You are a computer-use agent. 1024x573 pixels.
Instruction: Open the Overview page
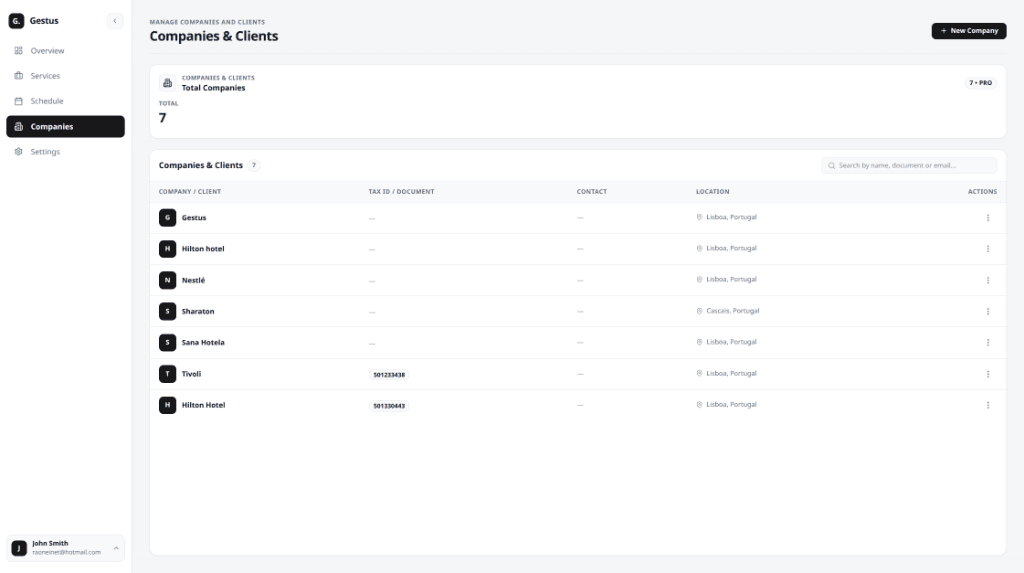[65, 50]
